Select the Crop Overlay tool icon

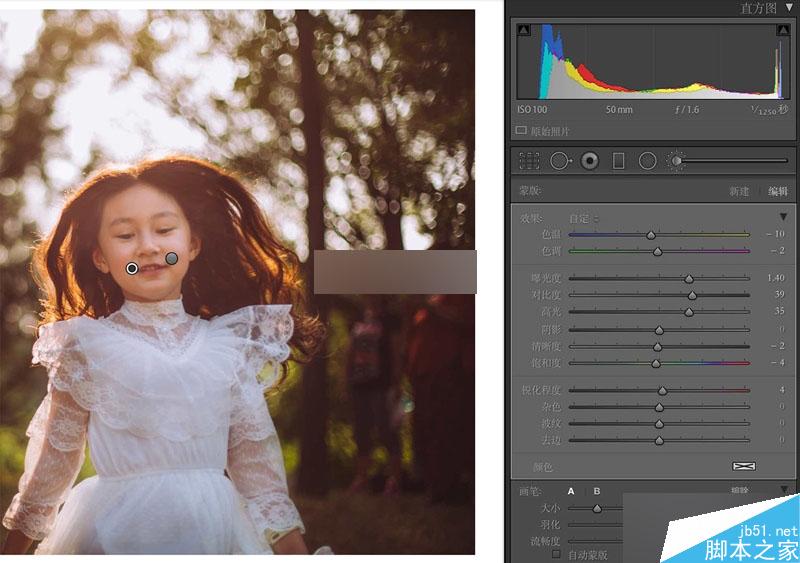pyautogui.click(x=529, y=161)
